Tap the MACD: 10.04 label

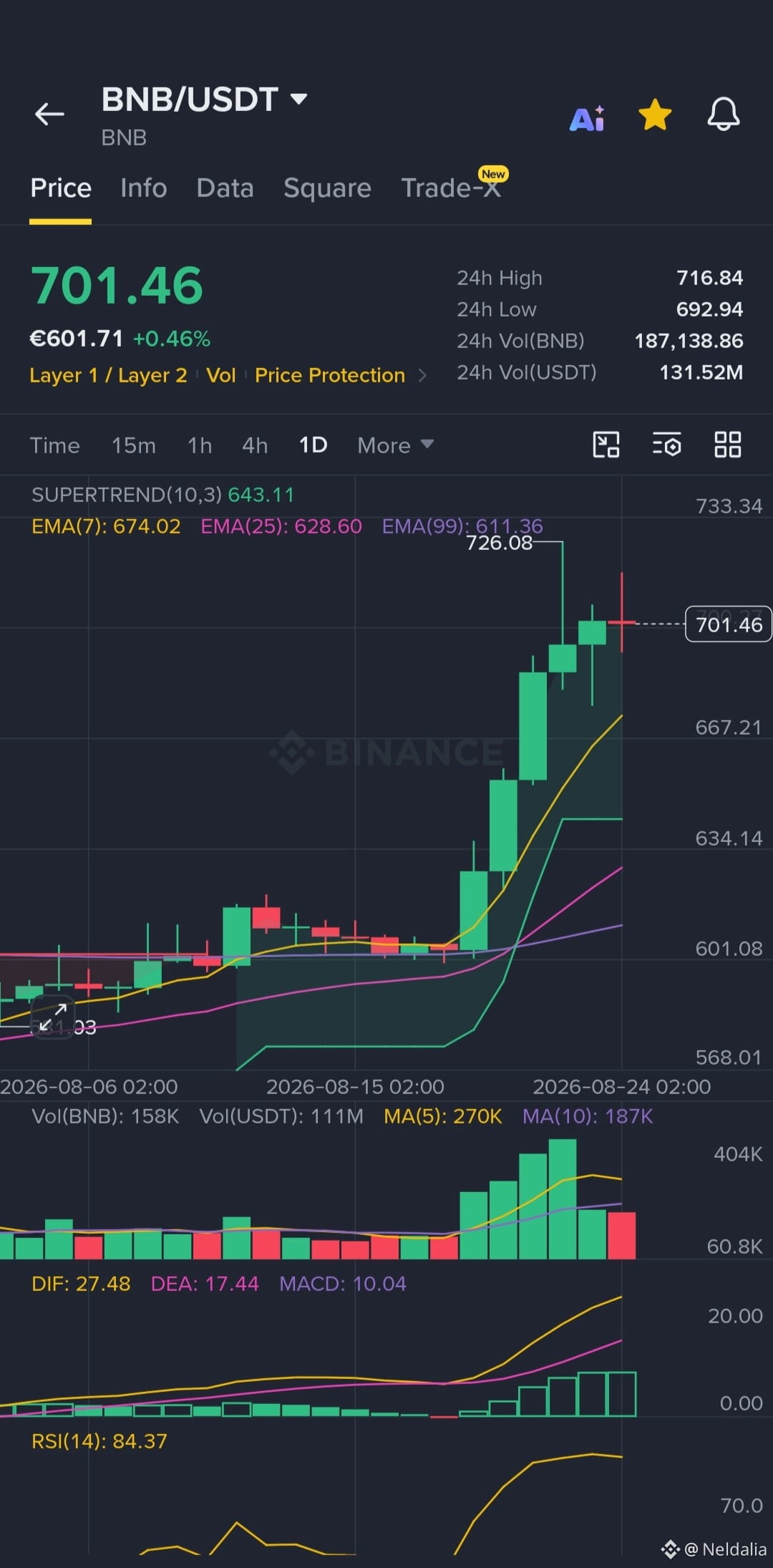click(x=343, y=1284)
